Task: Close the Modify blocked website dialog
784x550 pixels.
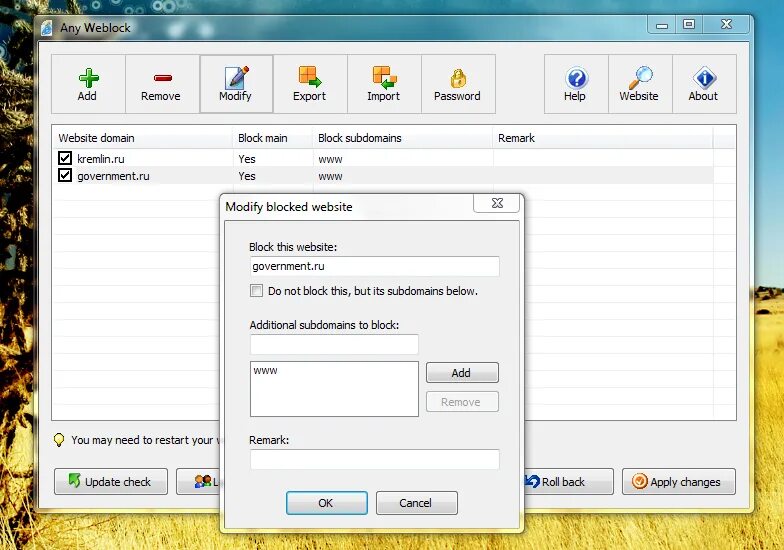Action: (x=496, y=203)
